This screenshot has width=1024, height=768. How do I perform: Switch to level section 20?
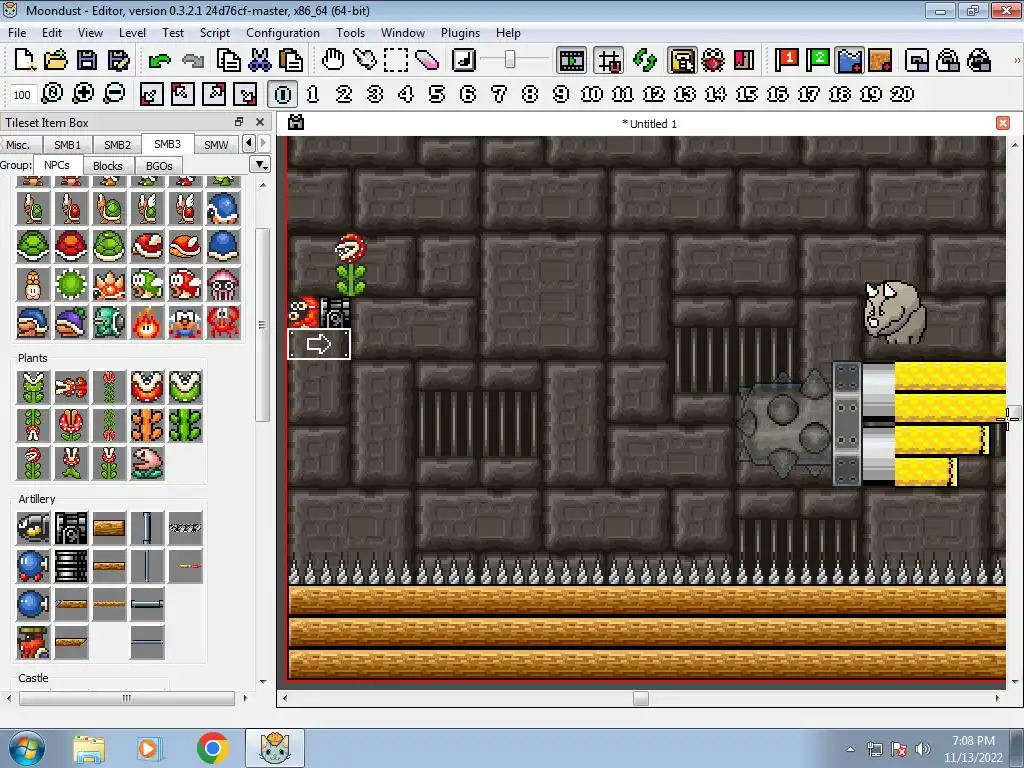902,94
